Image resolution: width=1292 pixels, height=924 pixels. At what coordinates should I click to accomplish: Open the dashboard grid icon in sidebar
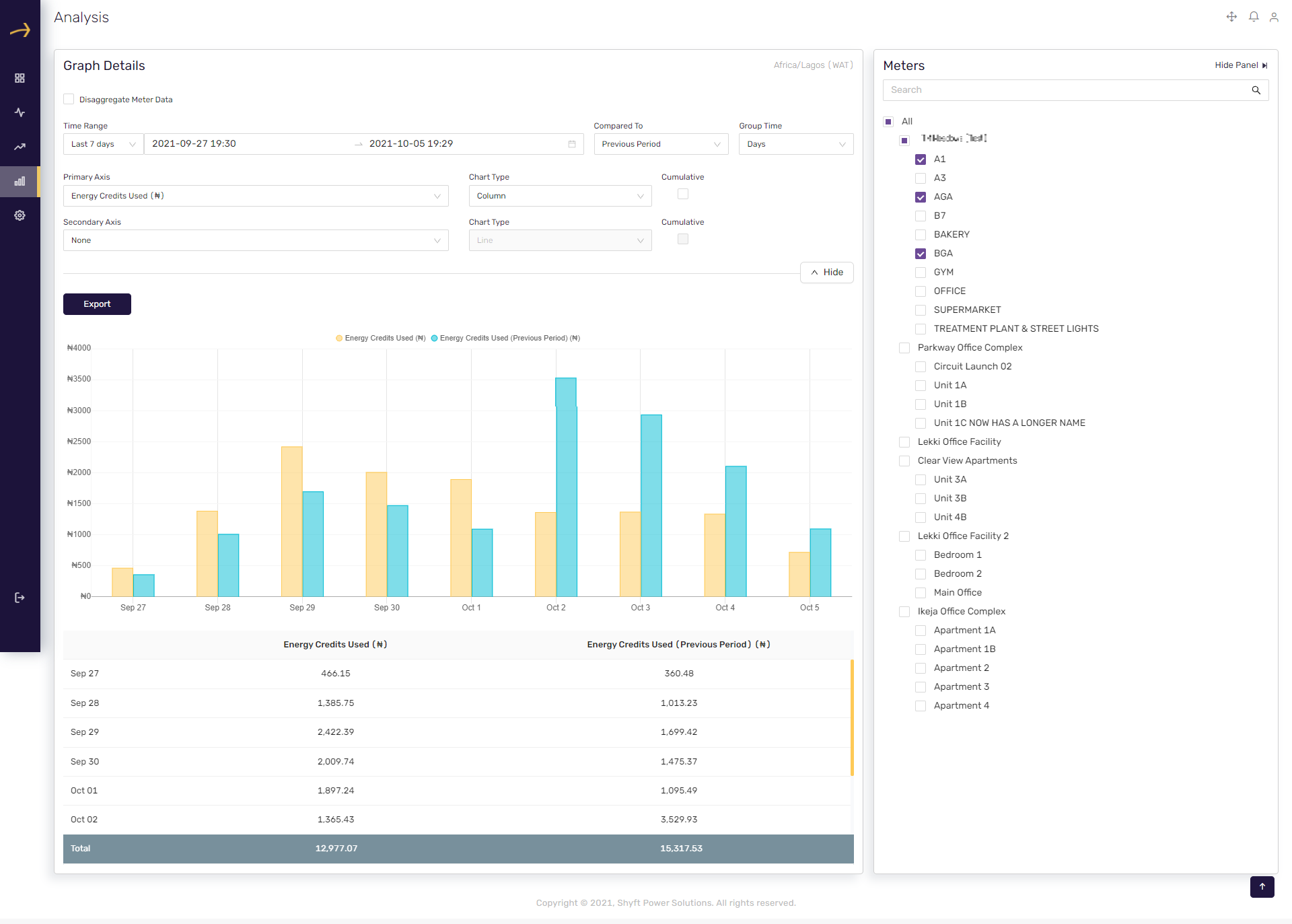[x=20, y=78]
